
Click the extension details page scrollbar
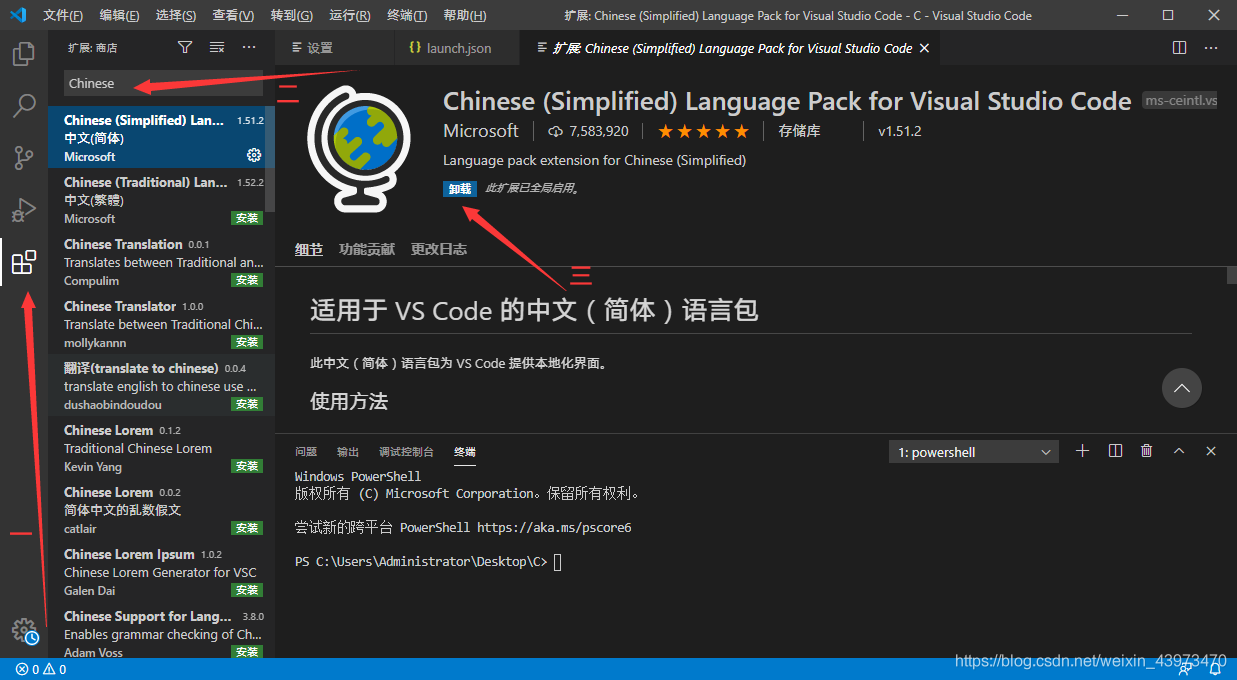click(x=1232, y=275)
